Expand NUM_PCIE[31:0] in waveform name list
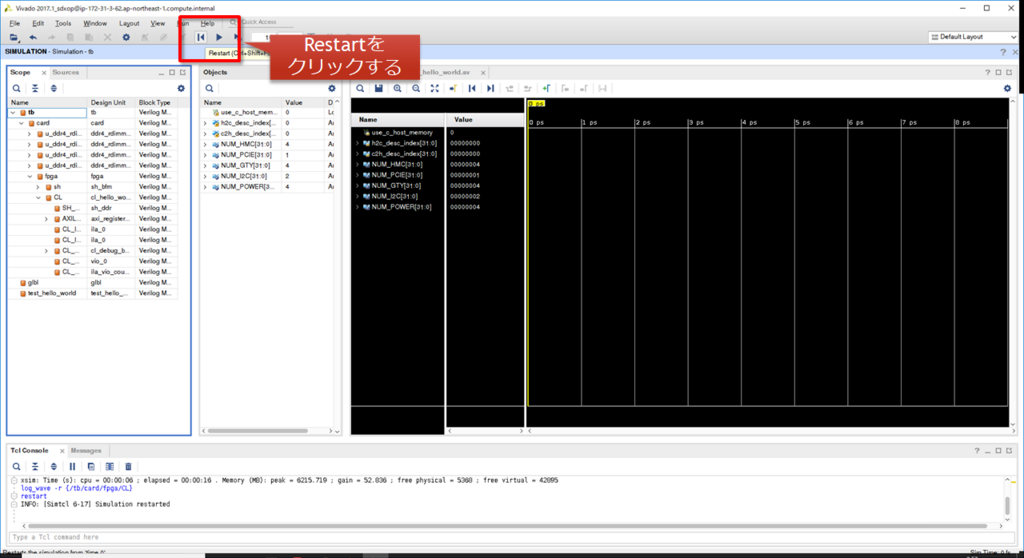This screenshot has width=1024, height=558. 357,175
